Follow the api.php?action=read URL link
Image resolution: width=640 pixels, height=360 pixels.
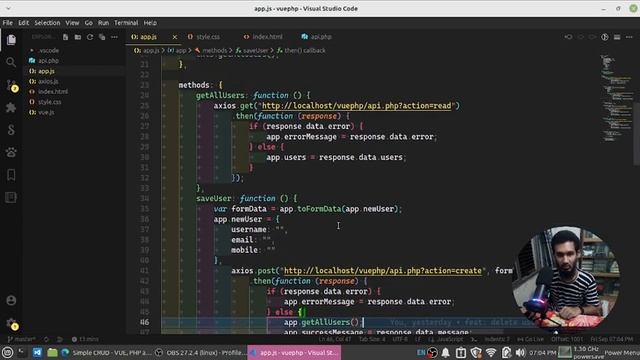pos(357,106)
